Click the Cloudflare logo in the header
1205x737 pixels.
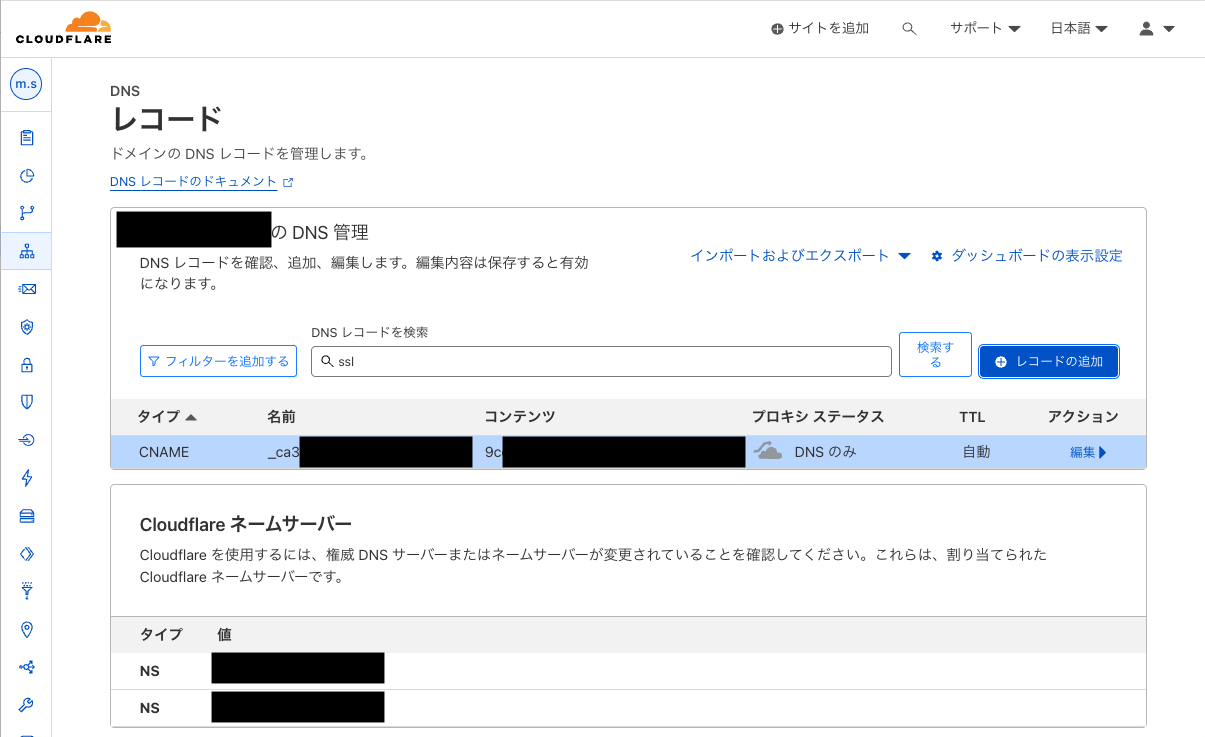pos(62,27)
